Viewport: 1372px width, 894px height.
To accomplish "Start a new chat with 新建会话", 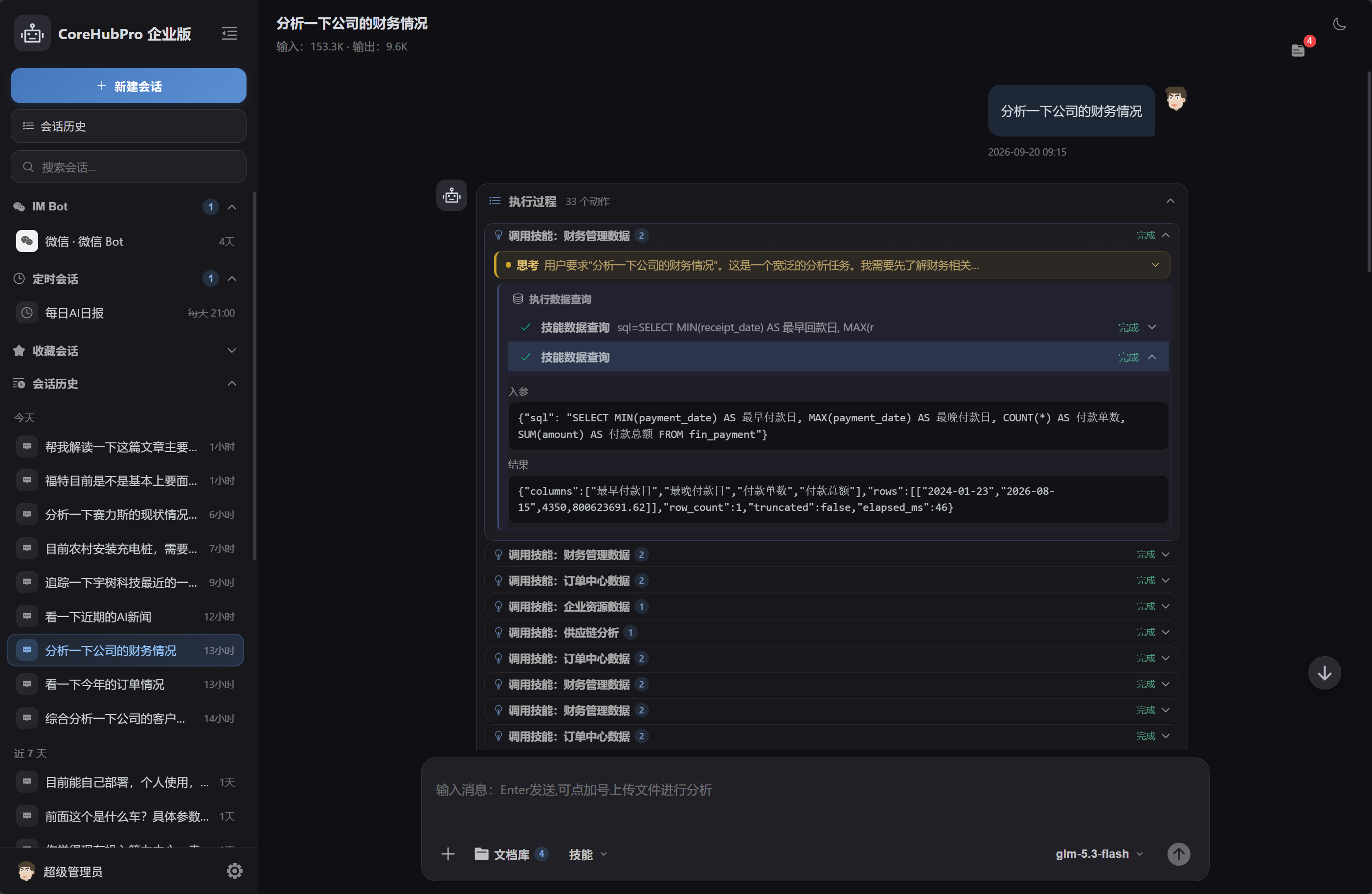I will pyautogui.click(x=129, y=86).
